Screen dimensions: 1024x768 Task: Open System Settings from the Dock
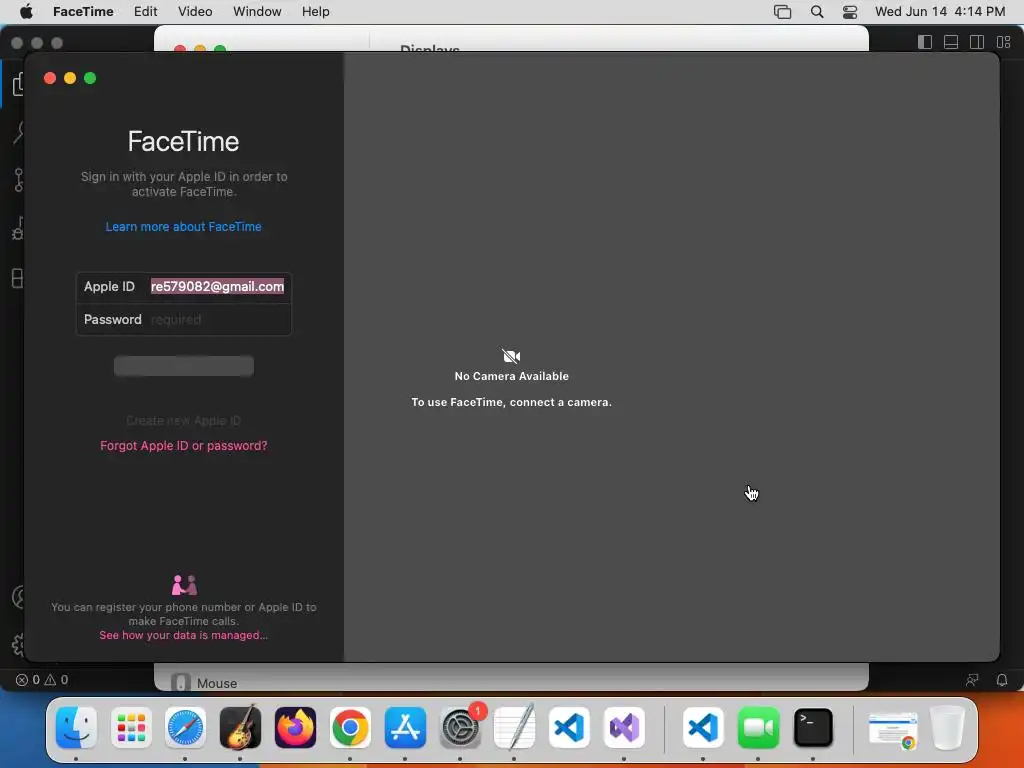[x=460, y=728]
